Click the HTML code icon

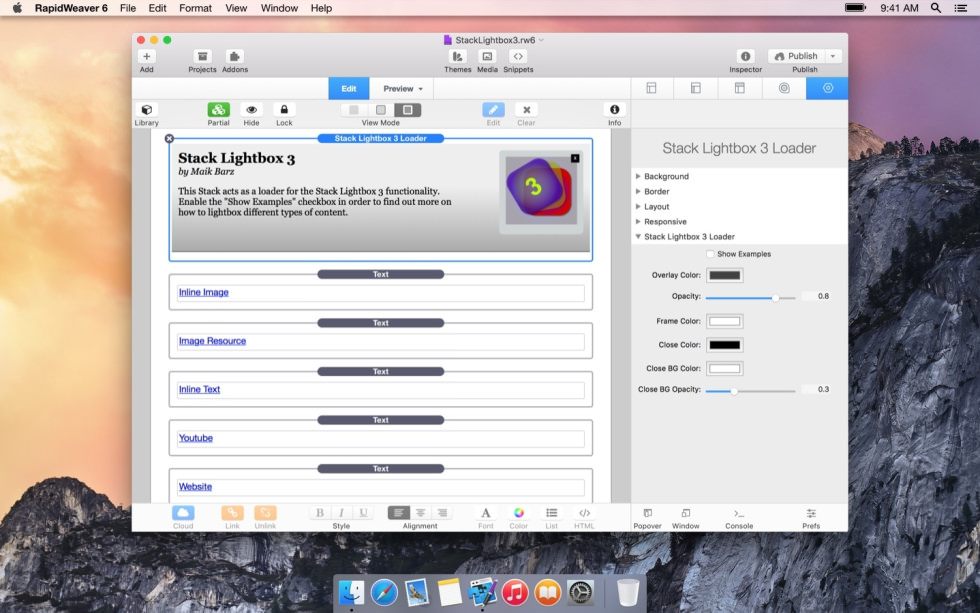pyautogui.click(x=584, y=513)
